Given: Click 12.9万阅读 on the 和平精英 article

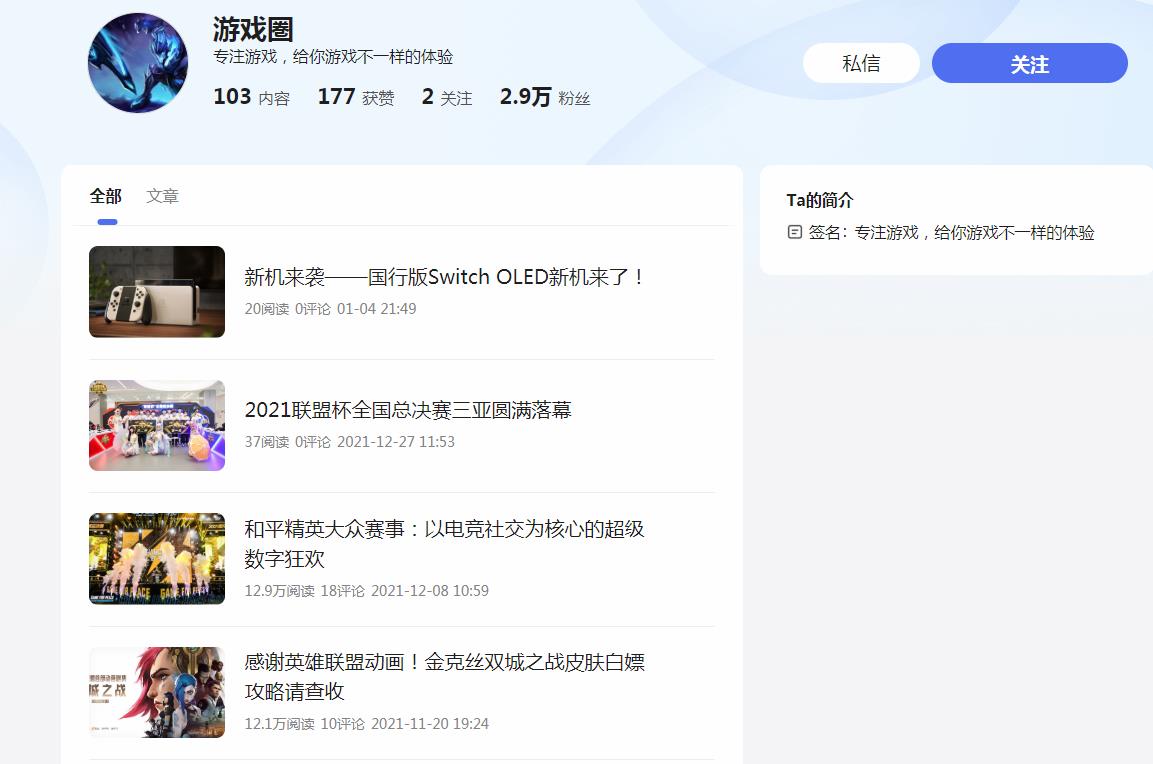Looking at the screenshot, I should pos(279,590).
